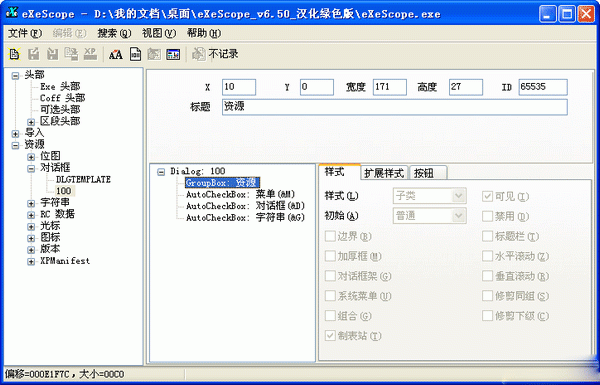Click the eXeScope title bar app icon
Viewport: 600px width, 385px height.
pyautogui.click(x=12, y=13)
